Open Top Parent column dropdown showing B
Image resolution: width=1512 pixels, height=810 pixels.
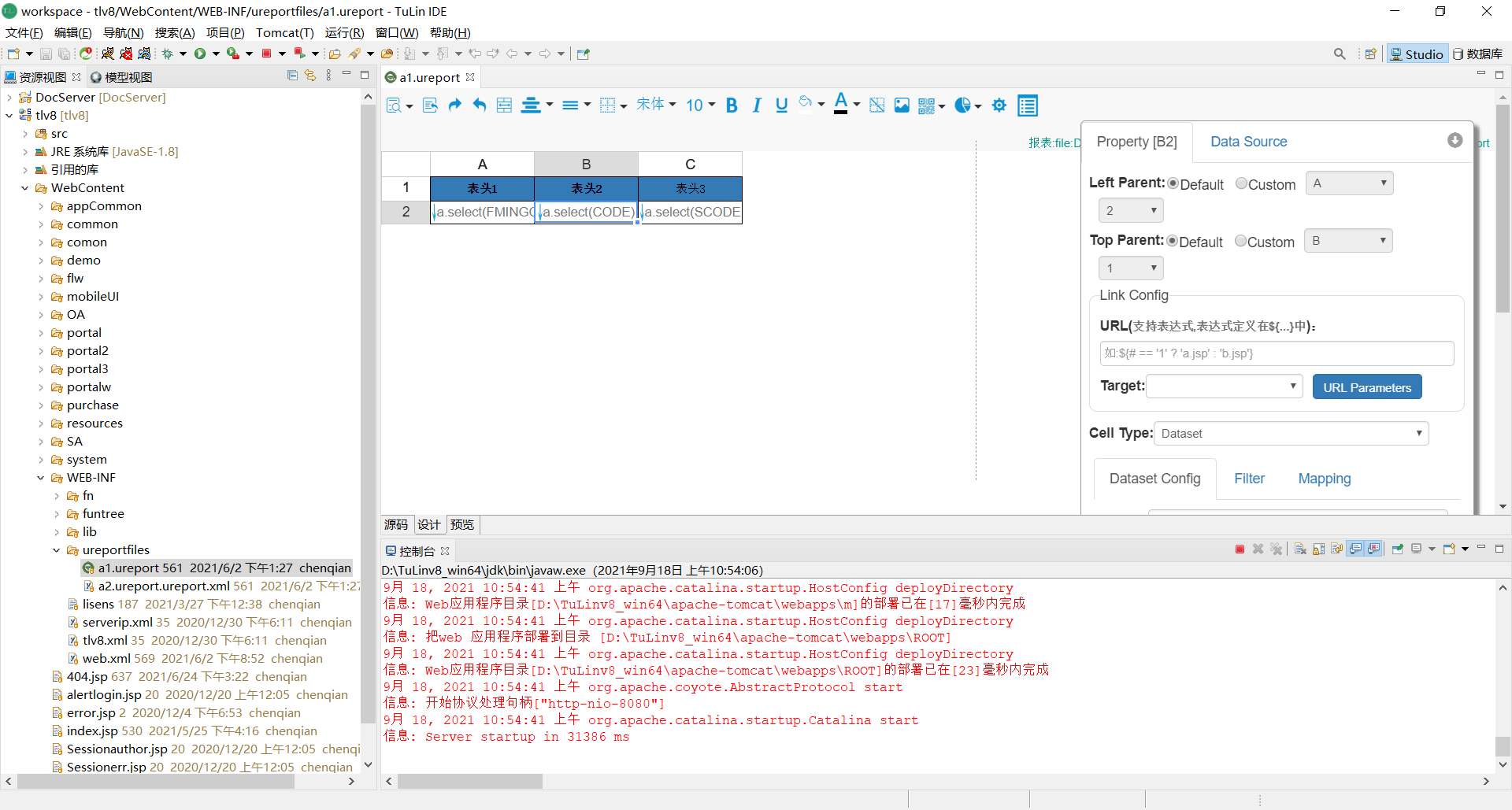tap(1348, 241)
